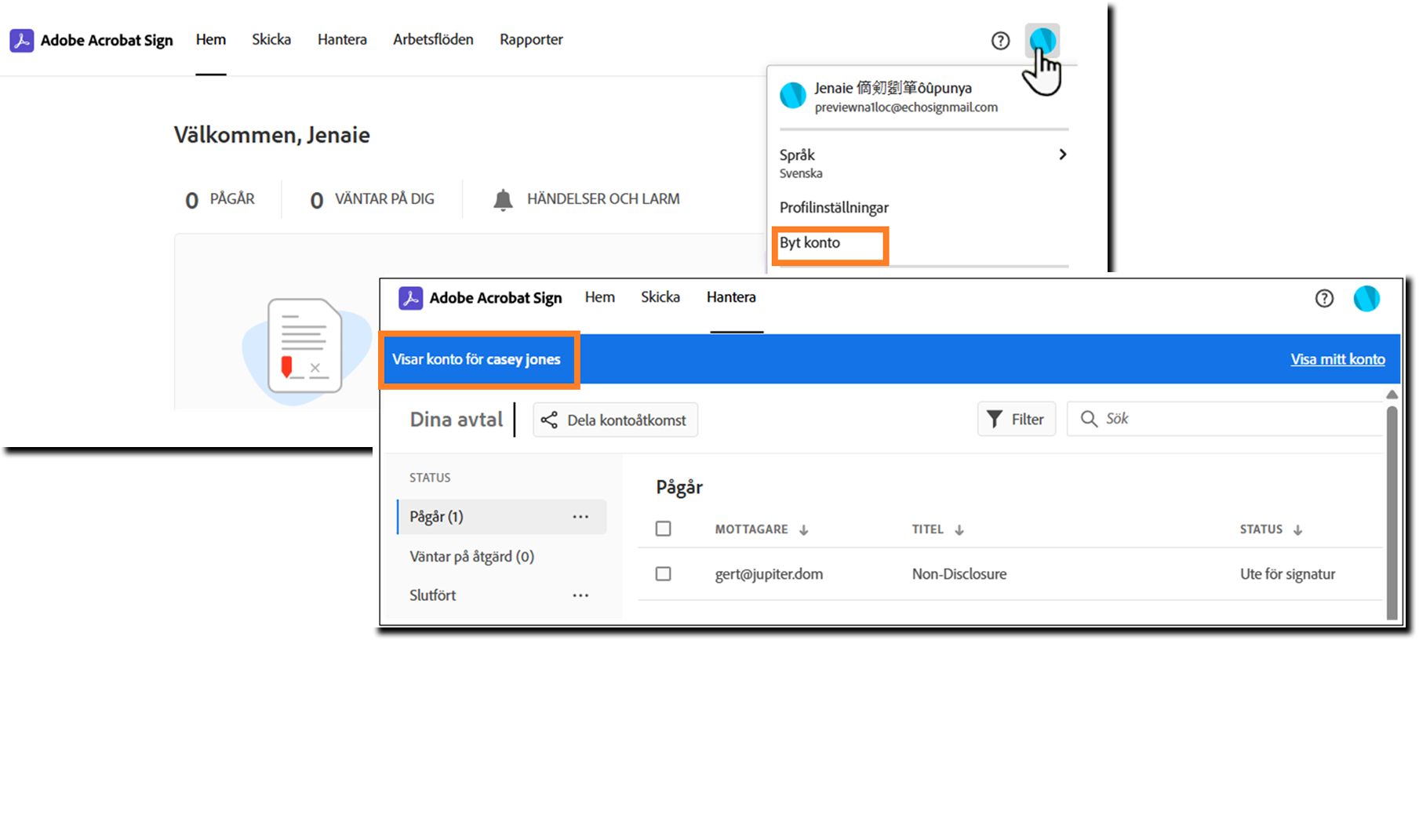Open the help icon in back window

click(1000, 41)
